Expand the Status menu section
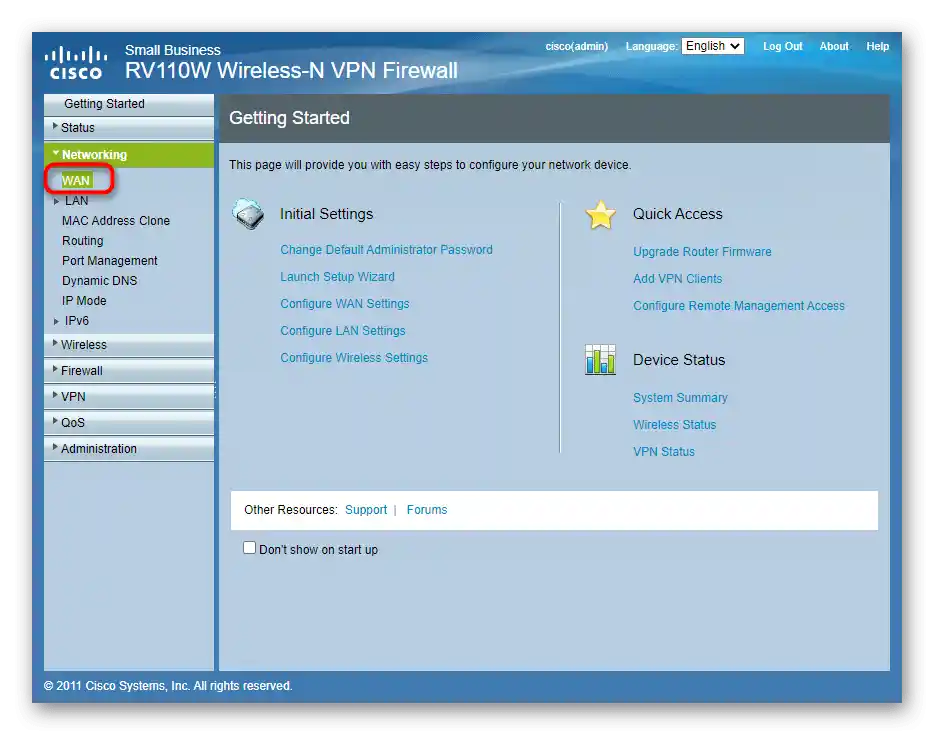934x735 pixels. coord(129,127)
